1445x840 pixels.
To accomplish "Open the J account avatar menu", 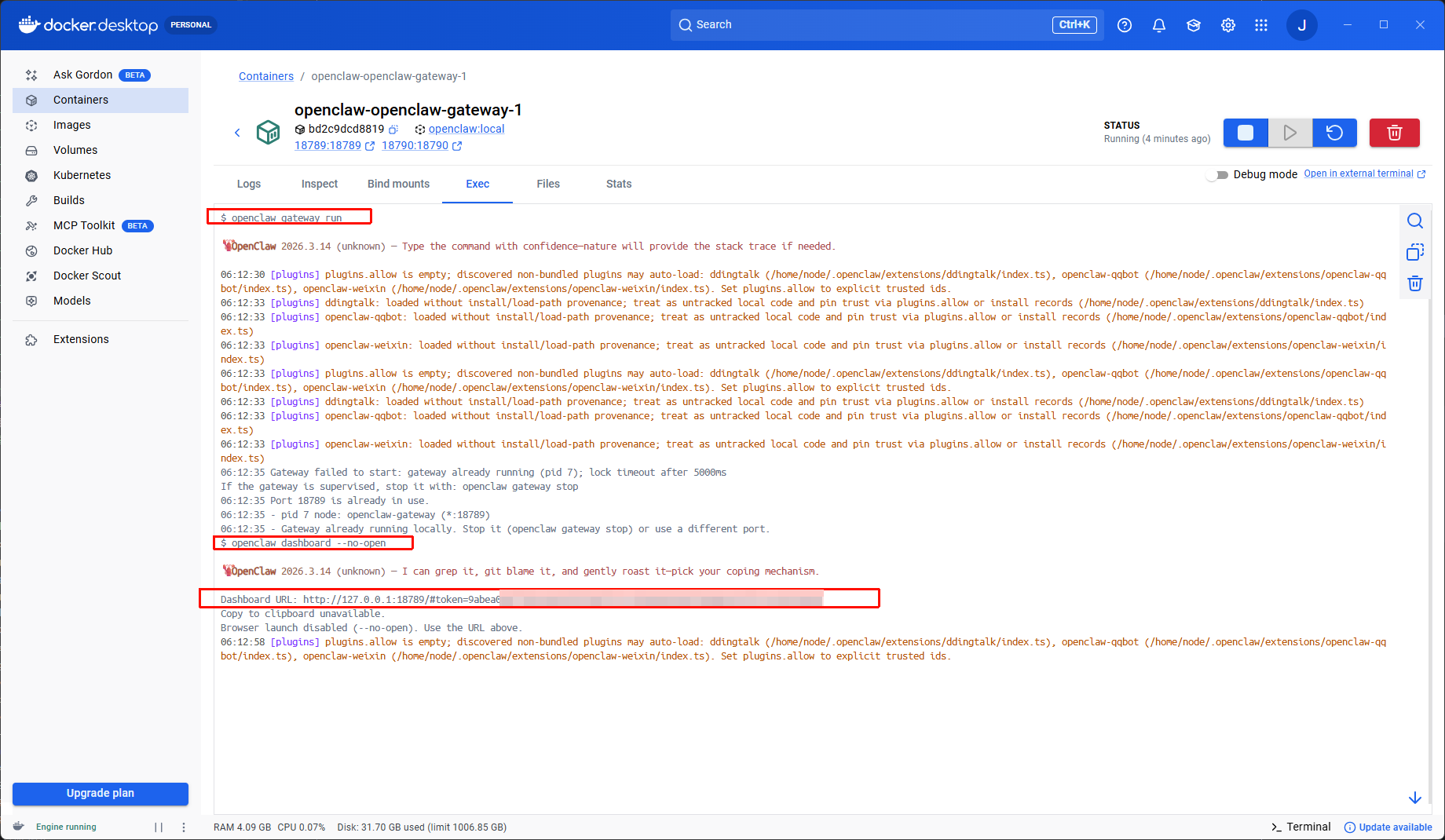I will [x=1301, y=25].
